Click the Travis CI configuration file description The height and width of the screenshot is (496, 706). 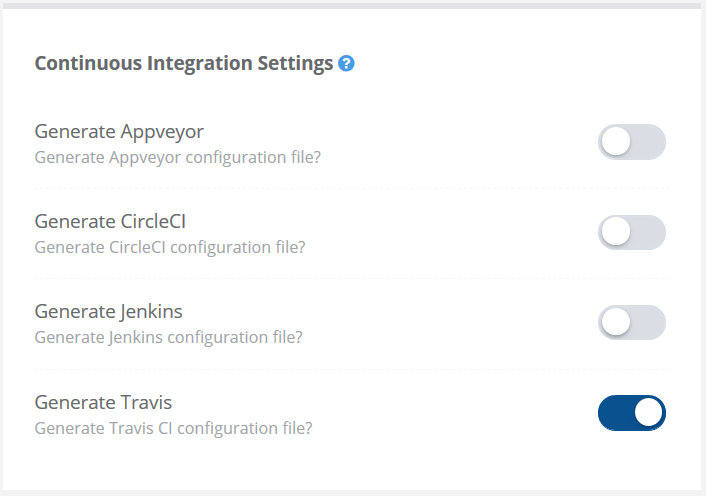pyautogui.click(x=173, y=428)
